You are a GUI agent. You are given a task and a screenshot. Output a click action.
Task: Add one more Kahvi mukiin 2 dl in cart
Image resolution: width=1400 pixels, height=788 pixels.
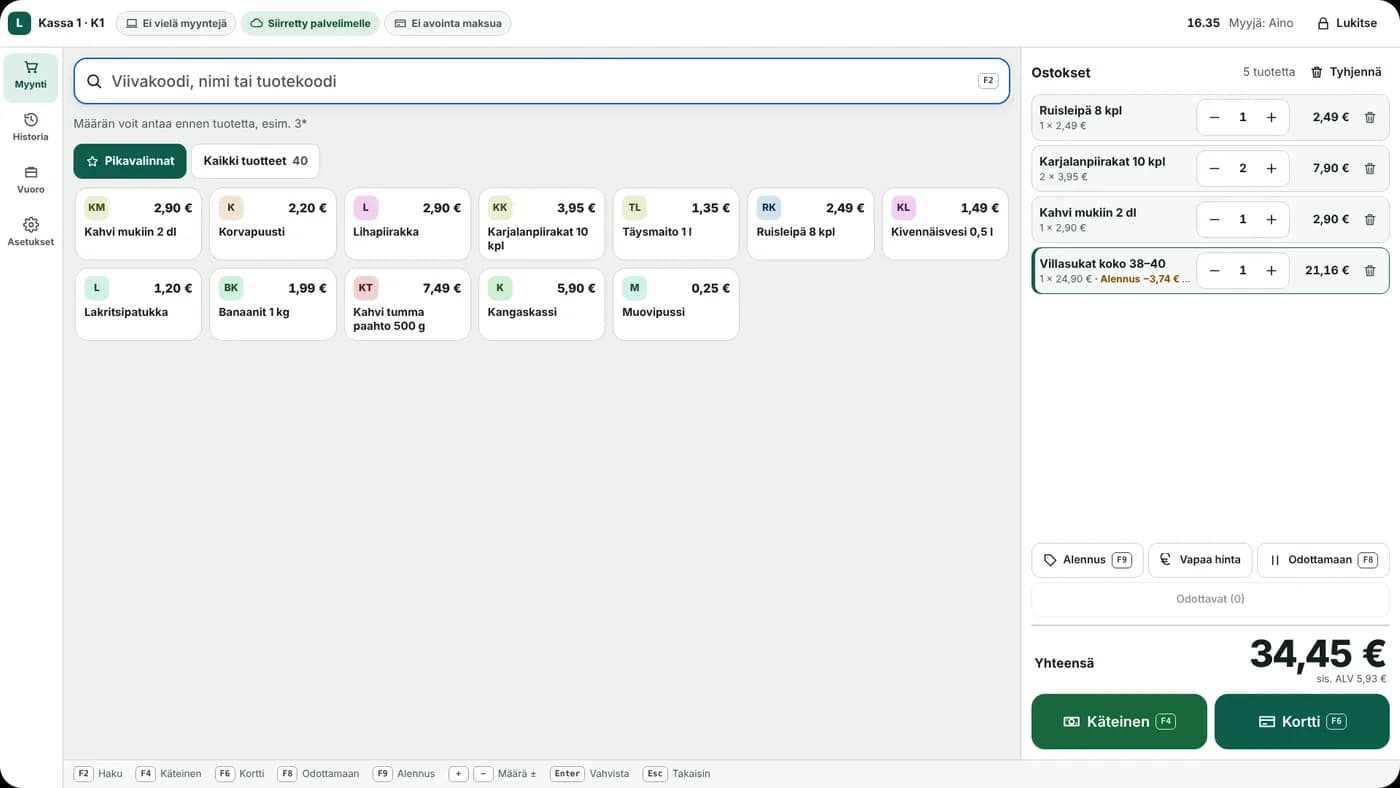point(1271,219)
